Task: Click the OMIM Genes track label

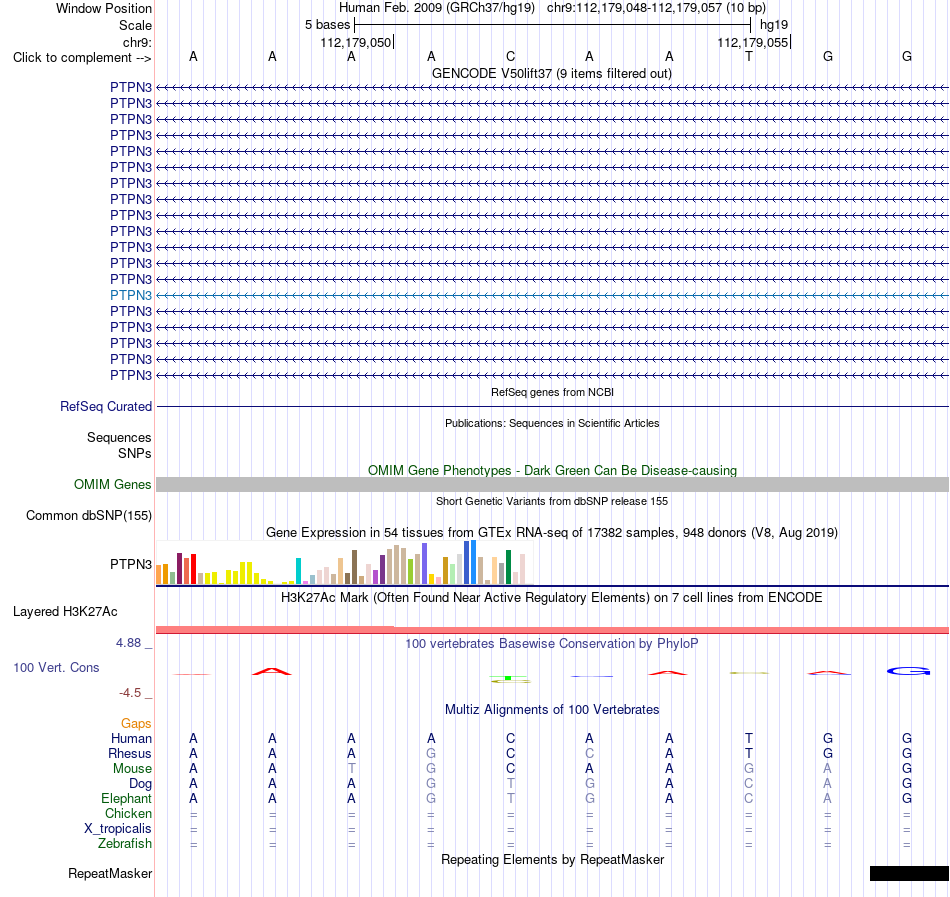Action: point(113,485)
